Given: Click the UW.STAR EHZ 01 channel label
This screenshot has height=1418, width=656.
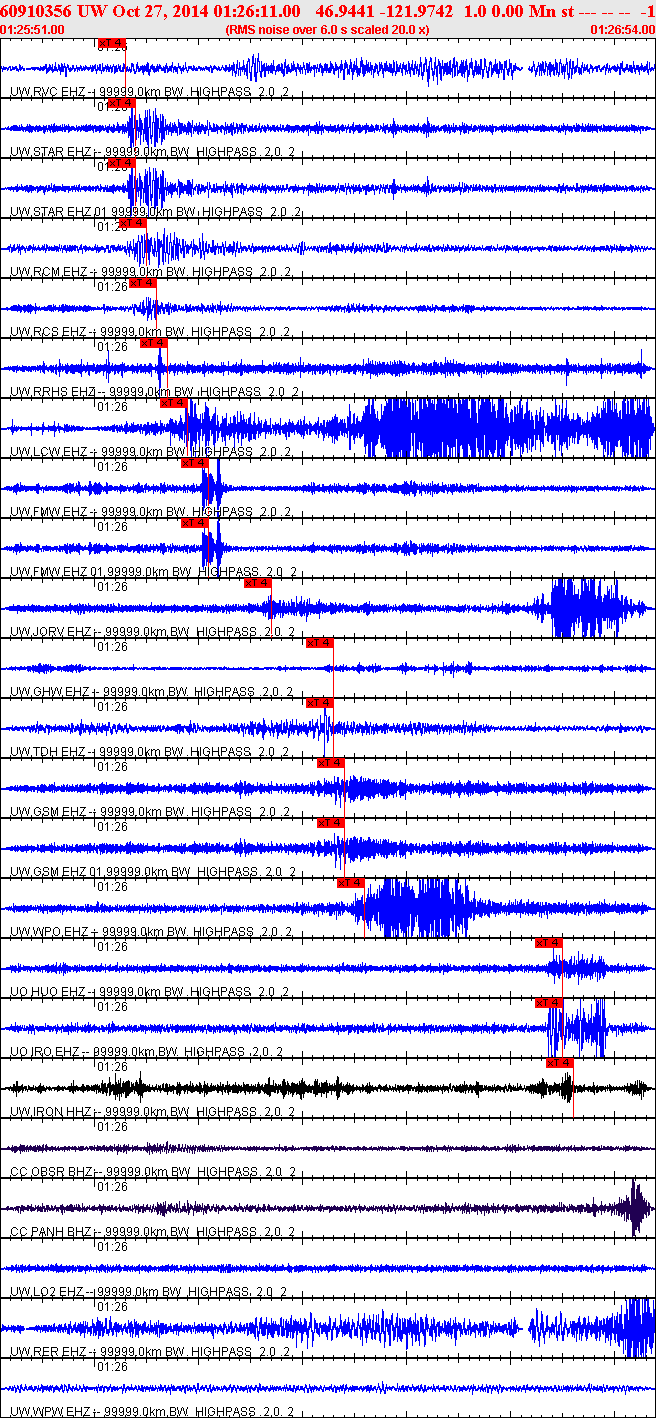Looking at the screenshot, I should tap(150, 212).
